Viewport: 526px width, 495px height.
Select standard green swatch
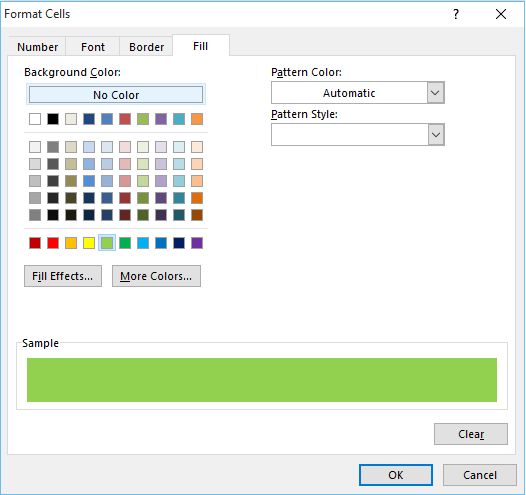coord(125,243)
